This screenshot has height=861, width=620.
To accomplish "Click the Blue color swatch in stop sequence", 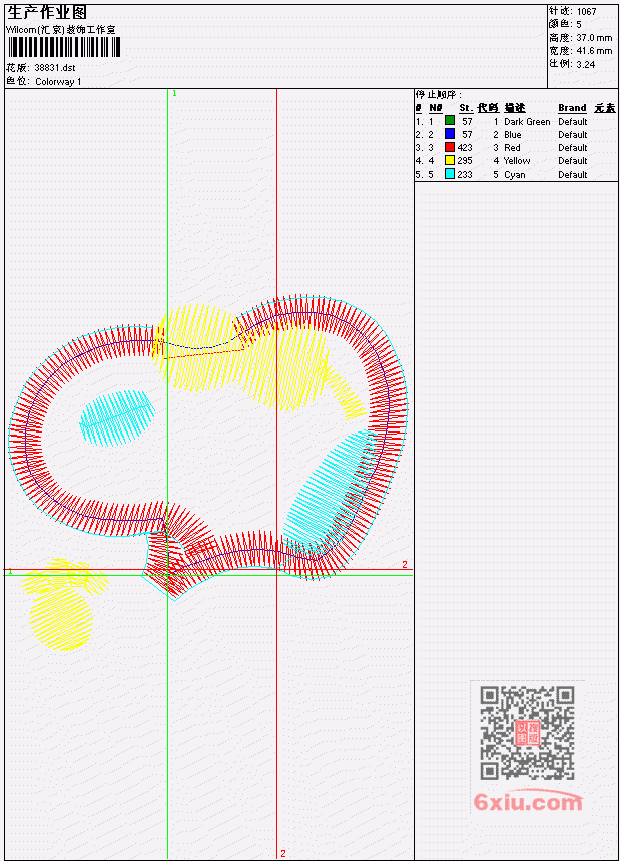I will click(450, 134).
